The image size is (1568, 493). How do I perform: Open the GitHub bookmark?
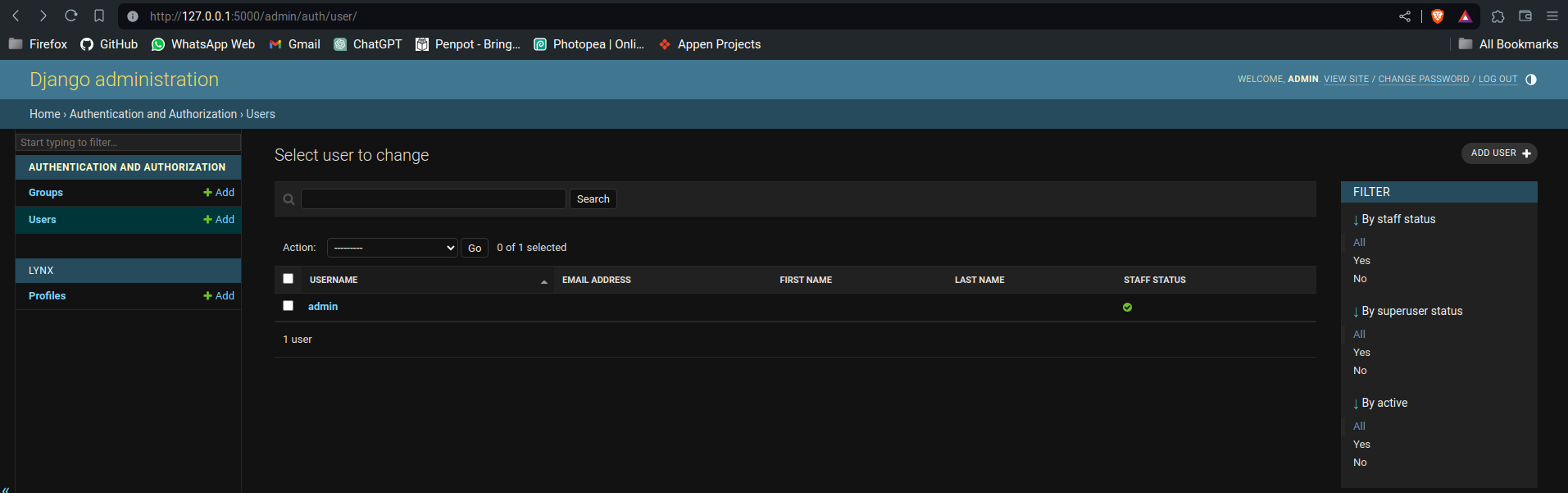(x=109, y=44)
